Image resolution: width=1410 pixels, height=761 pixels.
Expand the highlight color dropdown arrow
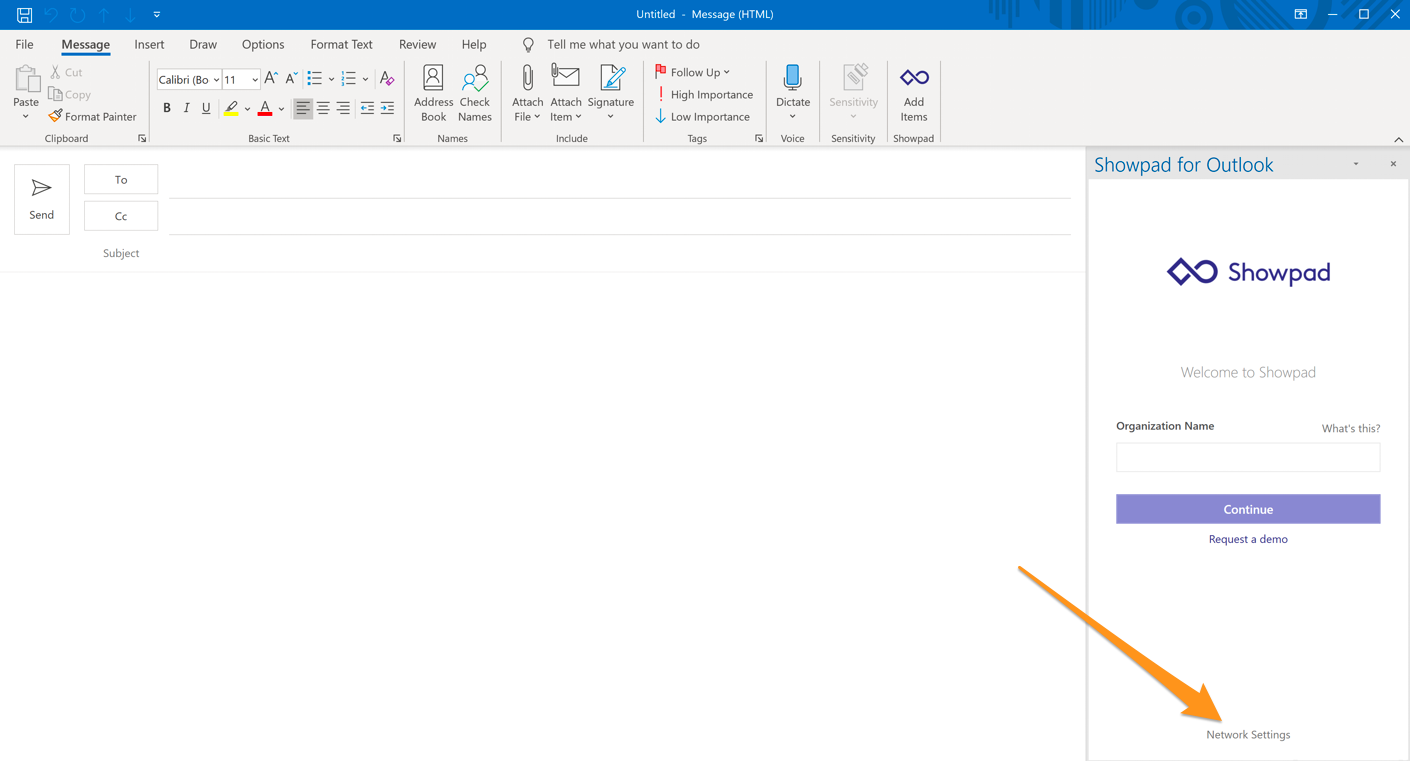[x=248, y=108]
